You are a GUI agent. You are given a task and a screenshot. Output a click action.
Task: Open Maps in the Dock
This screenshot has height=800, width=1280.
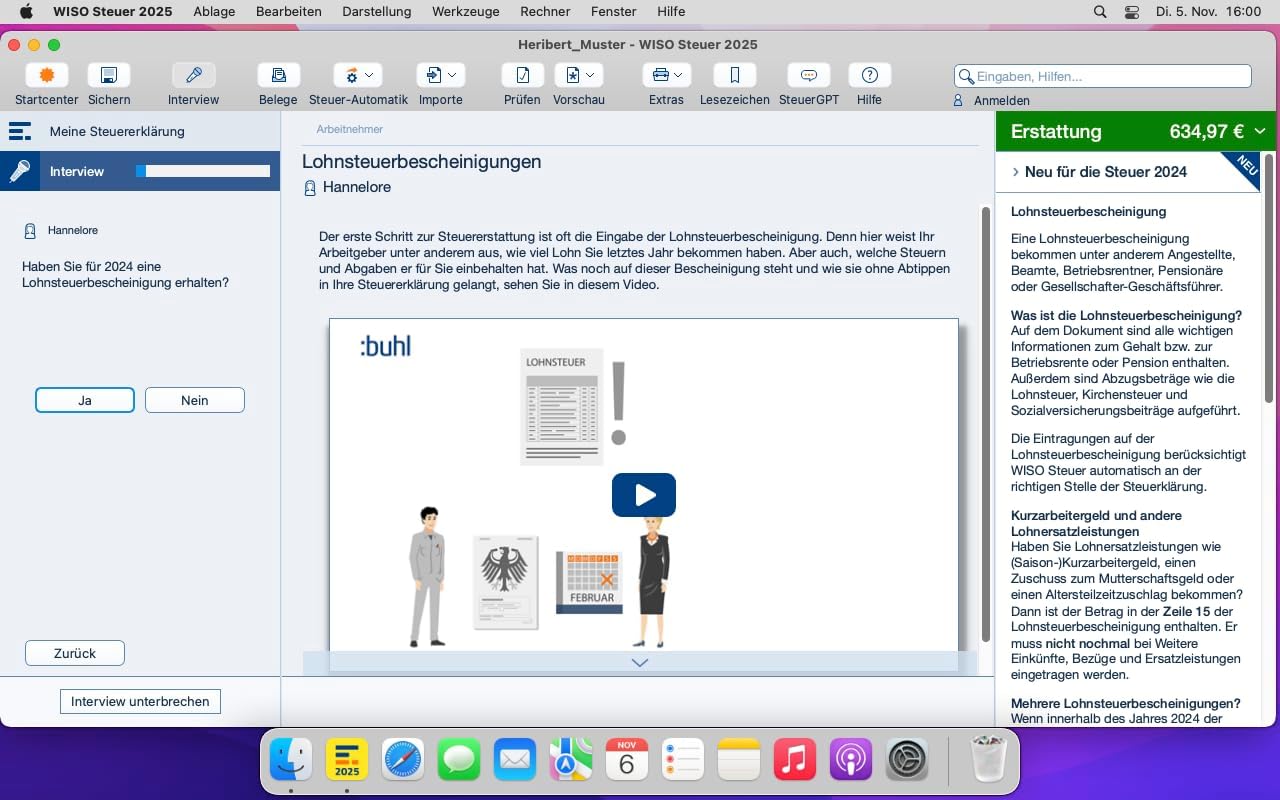click(571, 761)
